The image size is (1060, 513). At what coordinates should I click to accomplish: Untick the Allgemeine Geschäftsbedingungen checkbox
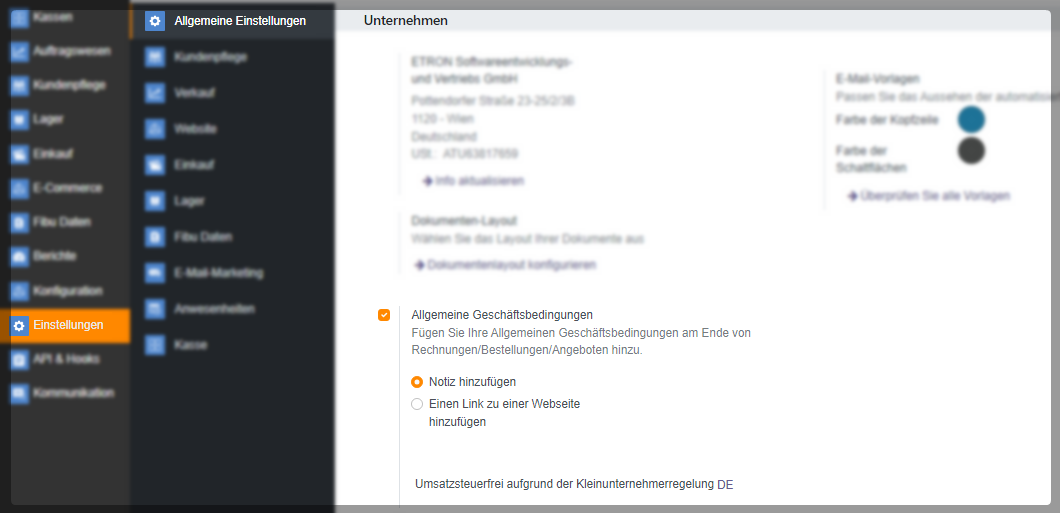tap(384, 315)
